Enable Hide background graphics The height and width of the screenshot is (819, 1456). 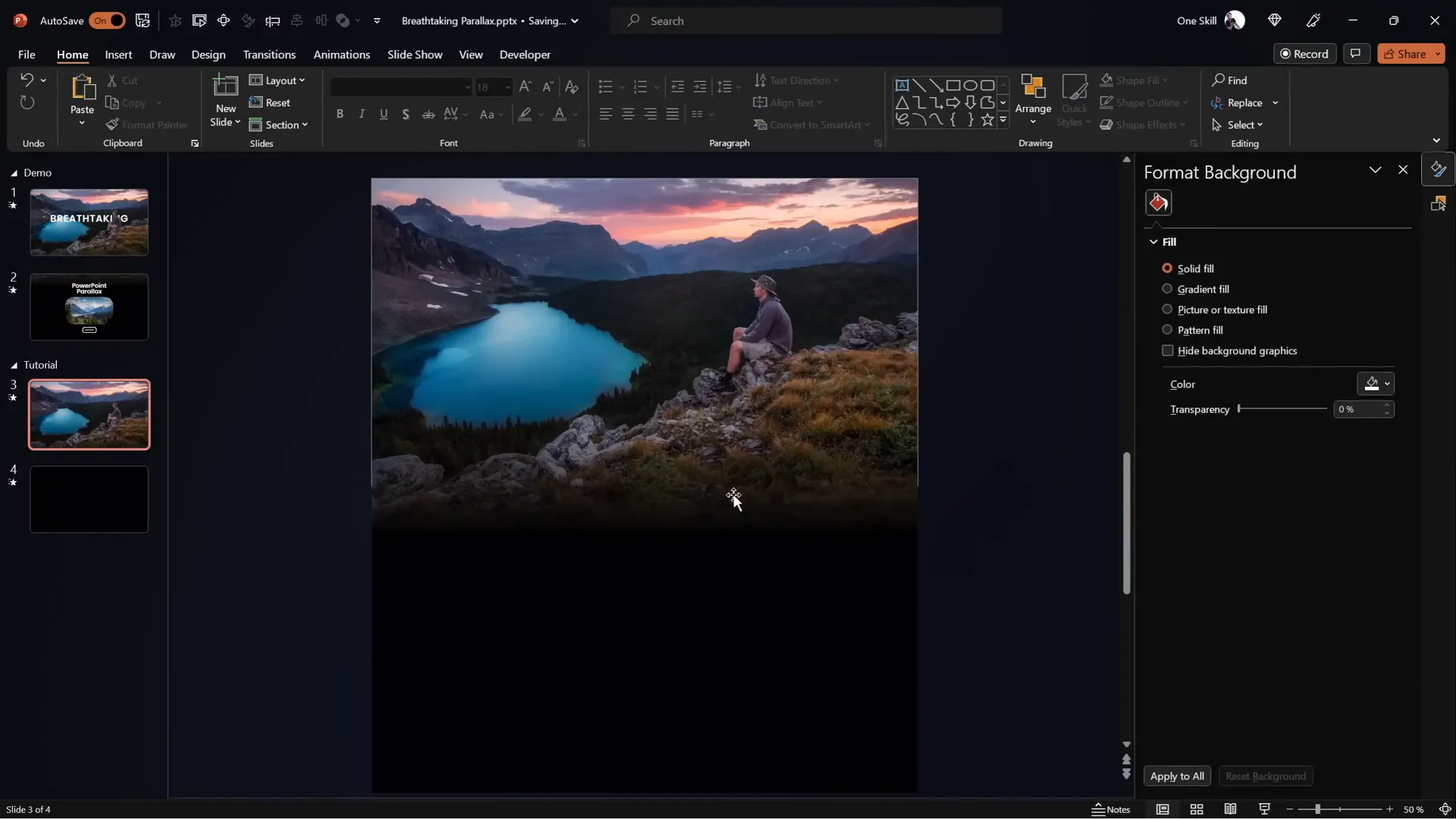click(1168, 350)
